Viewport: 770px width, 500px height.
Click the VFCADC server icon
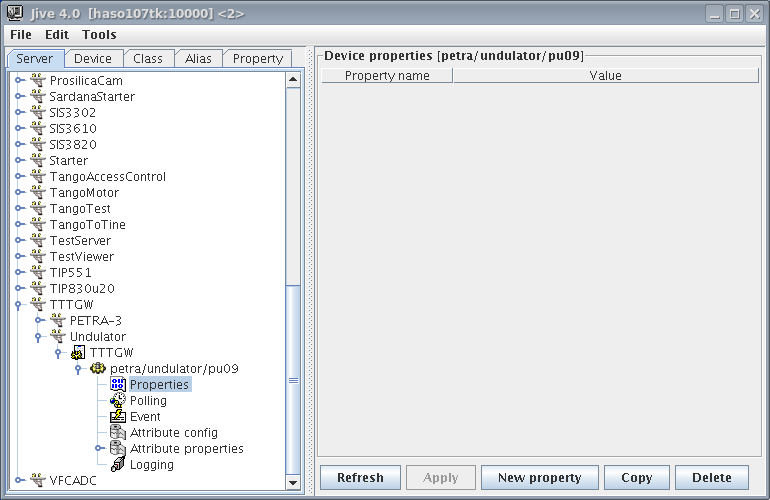pos(38,480)
